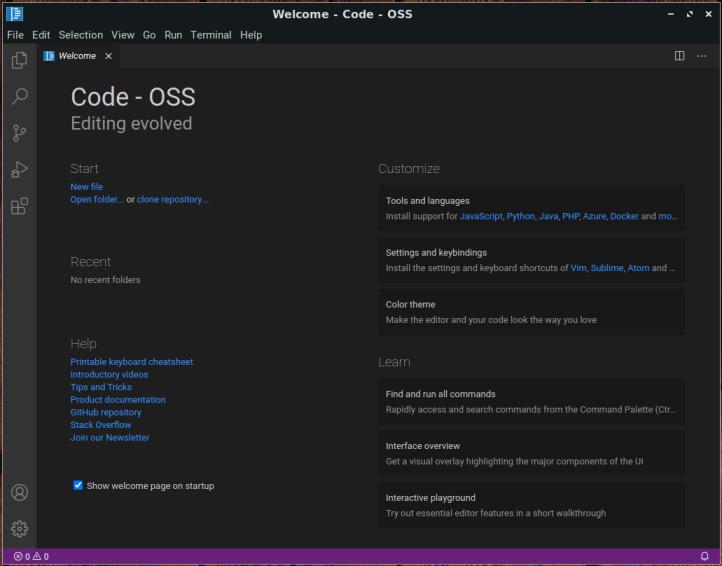Open the Run and Debug view
Viewport: 722px width, 566px height.
[19, 170]
